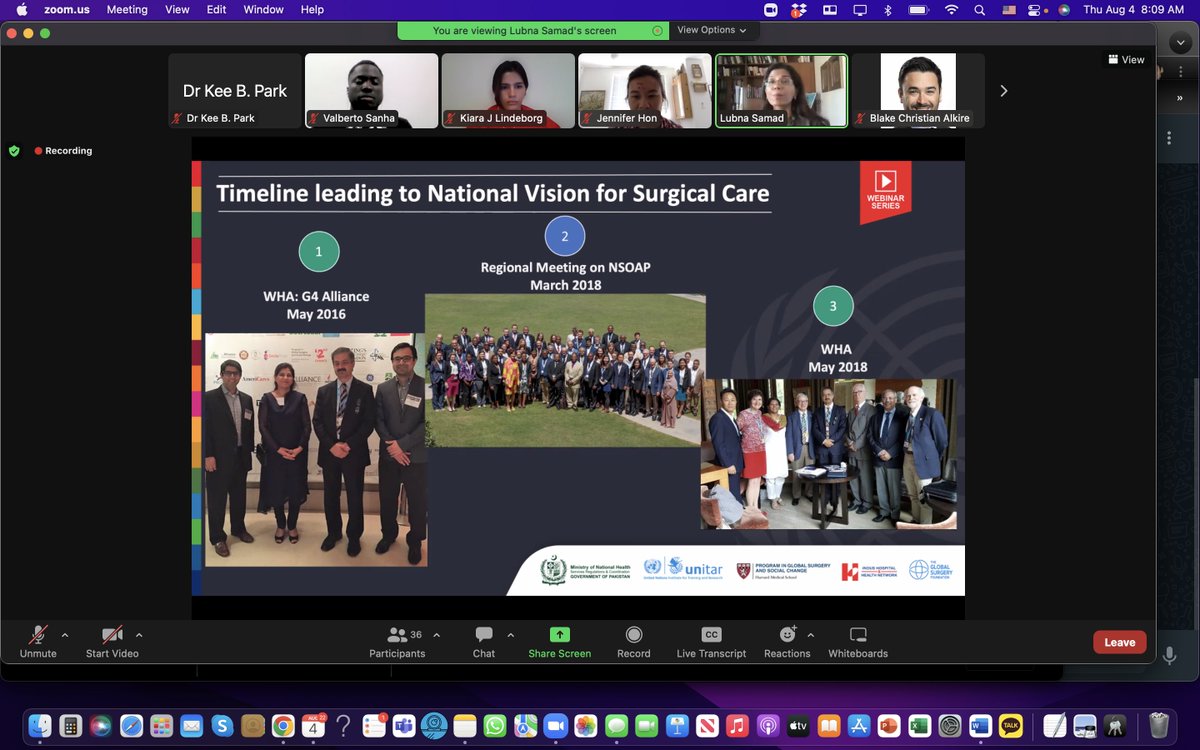Viewport: 1200px width, 750px height.
Task: Open the Participants panel
Action: click(397, 642)
